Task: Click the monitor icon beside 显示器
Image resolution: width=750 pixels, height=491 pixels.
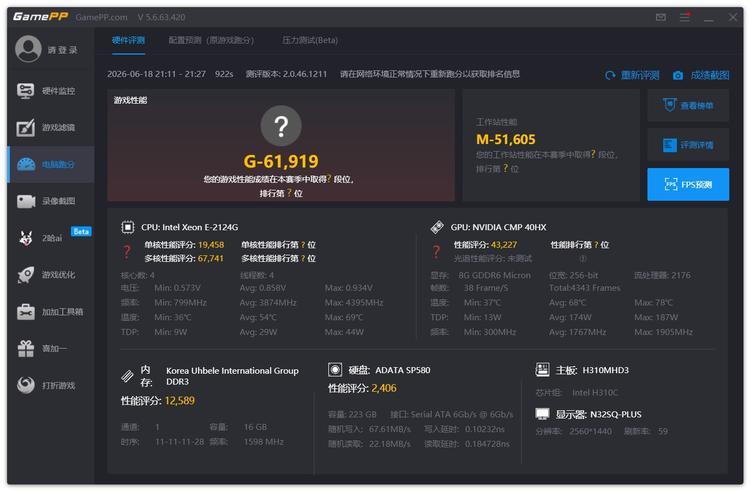Action: [542, 414]
